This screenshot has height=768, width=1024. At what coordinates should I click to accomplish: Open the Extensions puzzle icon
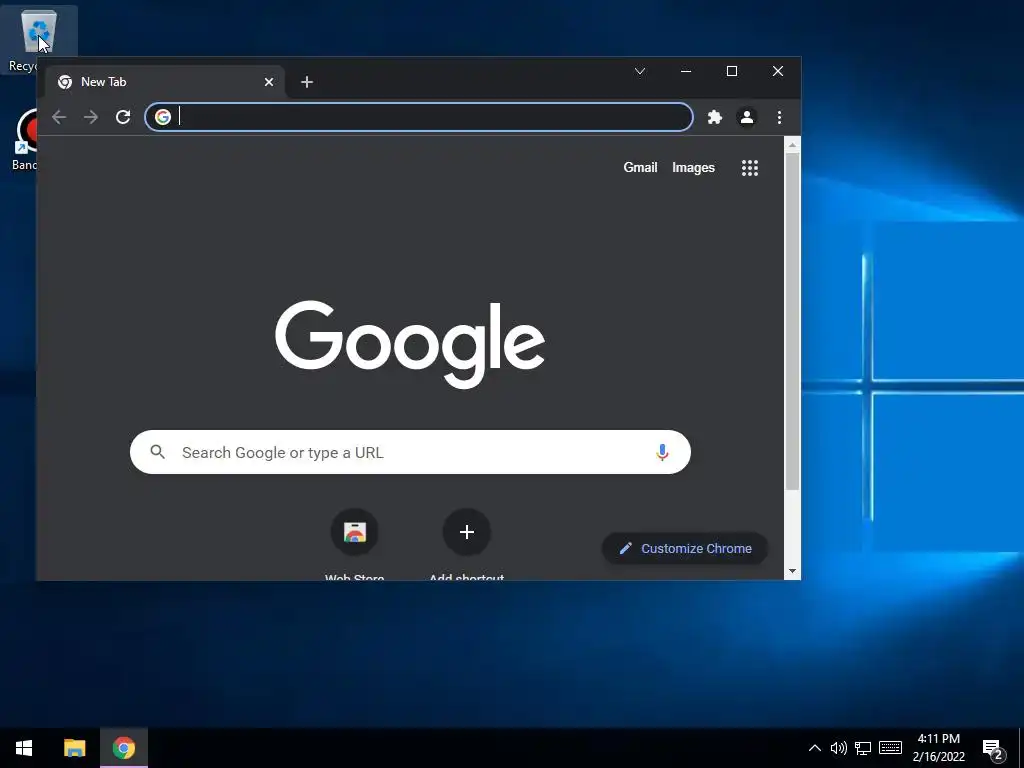714,117
